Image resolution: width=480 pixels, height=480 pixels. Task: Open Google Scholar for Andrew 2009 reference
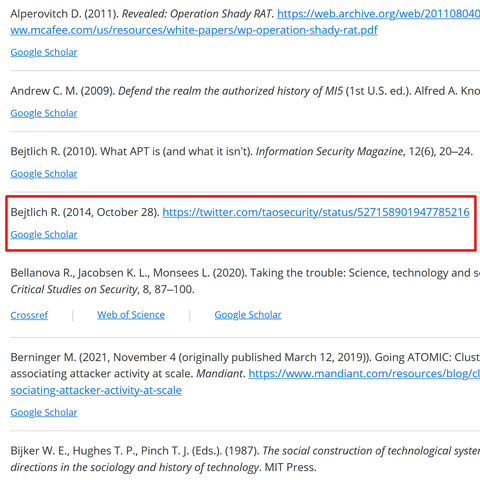click(44, 113)
